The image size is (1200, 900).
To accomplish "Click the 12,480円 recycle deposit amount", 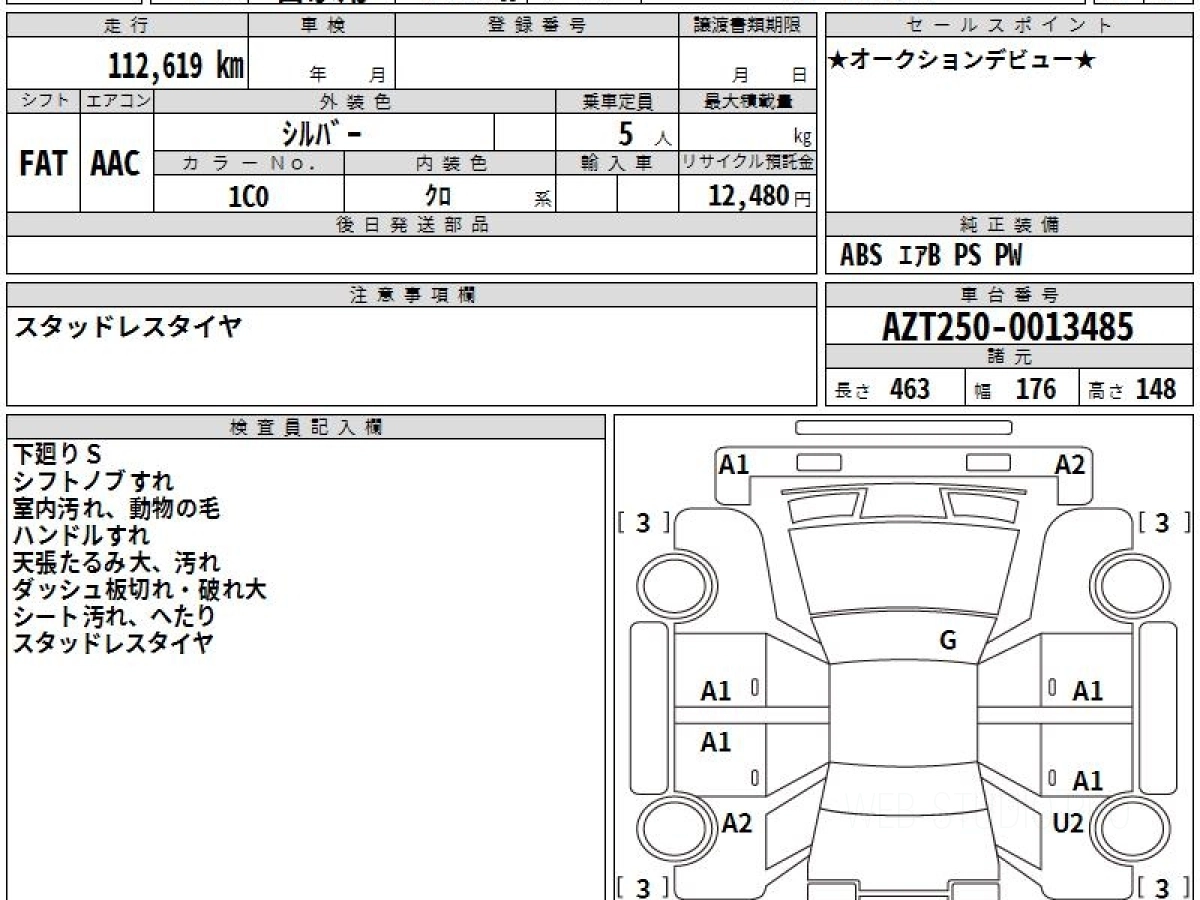I will 760,196.
